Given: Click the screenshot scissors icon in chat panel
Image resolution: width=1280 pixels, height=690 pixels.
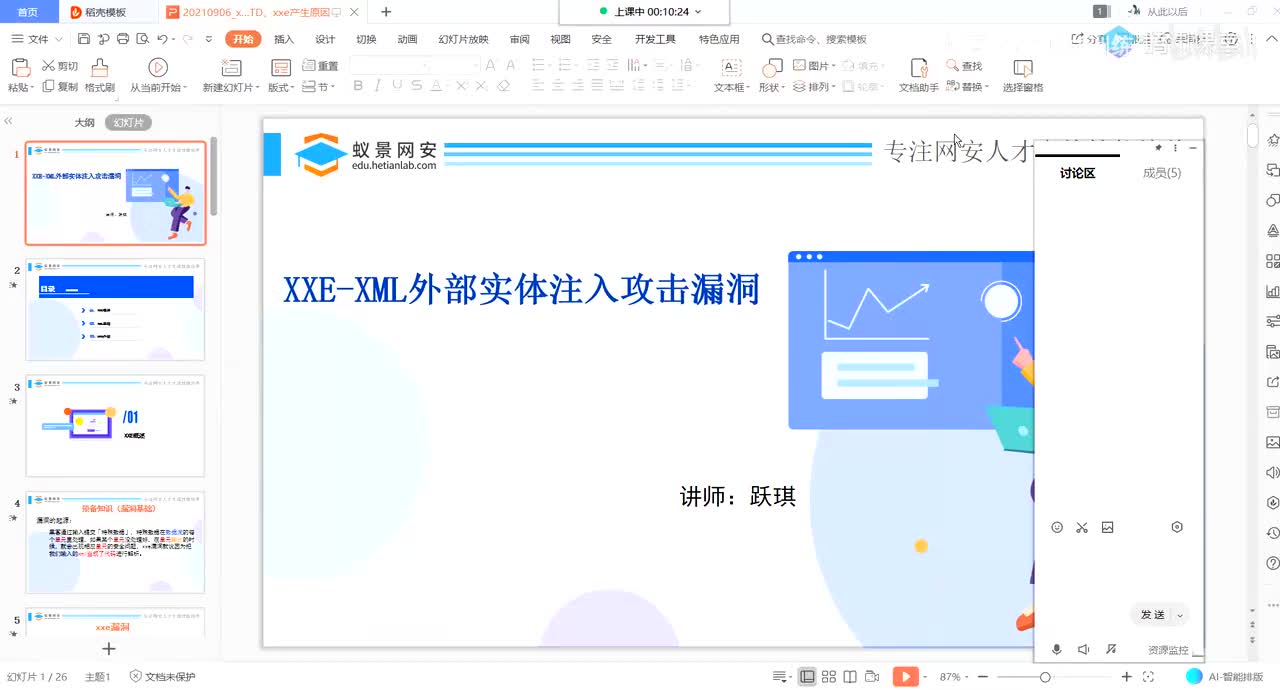Looking at the screenshot, I should [x=1082, y=527].
